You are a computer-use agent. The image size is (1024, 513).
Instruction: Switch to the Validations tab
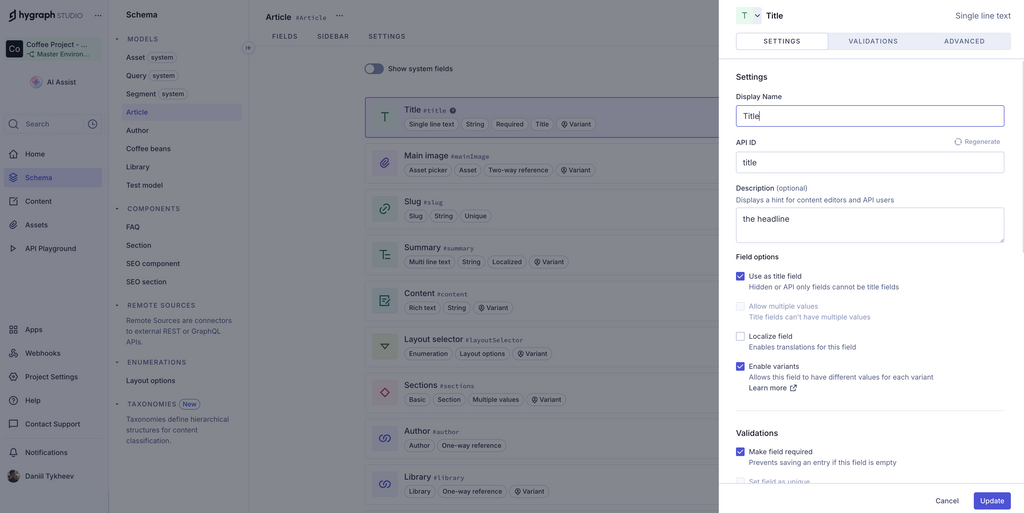click(873, 41)
